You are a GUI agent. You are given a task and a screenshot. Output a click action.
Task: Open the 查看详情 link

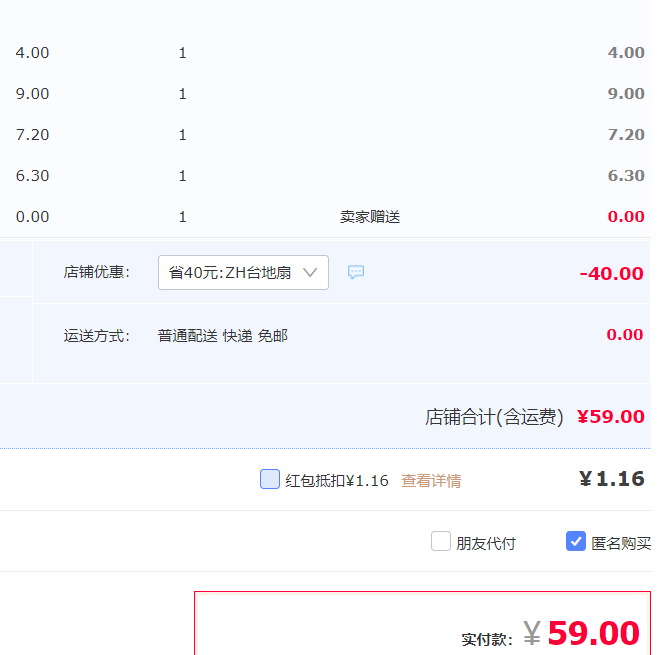[x=431, y=481]
